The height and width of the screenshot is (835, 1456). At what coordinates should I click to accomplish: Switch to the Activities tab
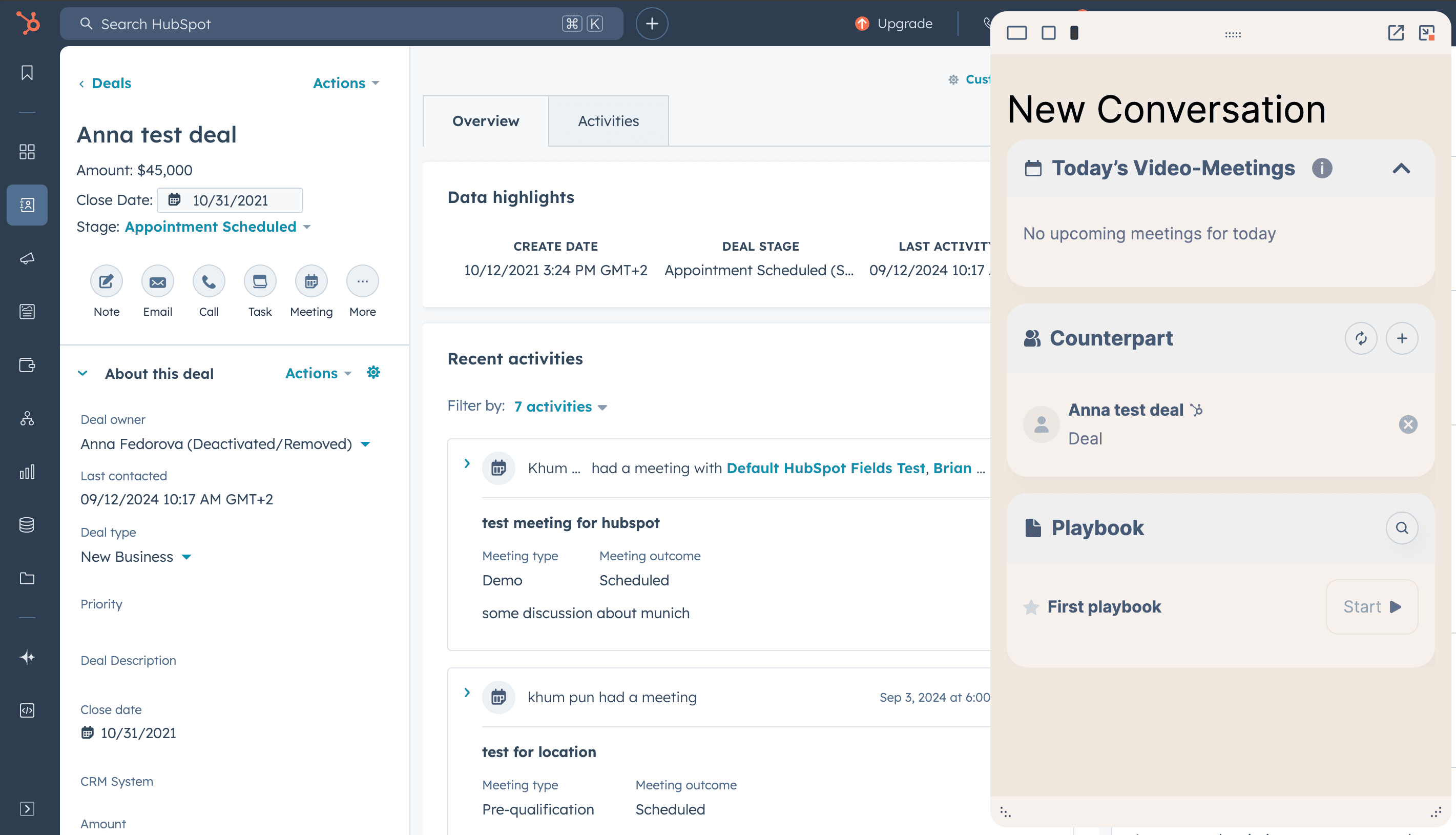[x=608, y=121]
